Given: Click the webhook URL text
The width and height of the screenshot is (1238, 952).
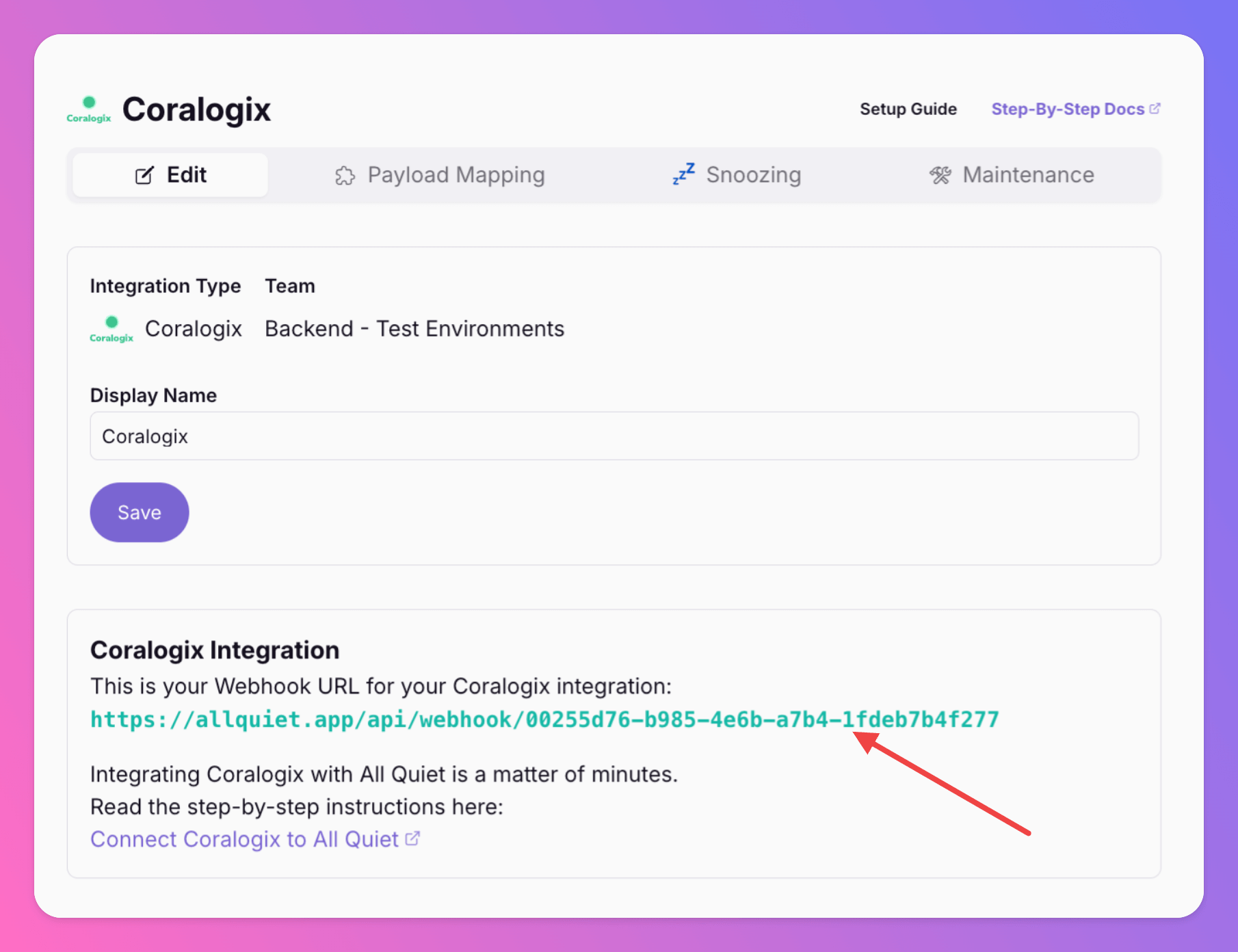Looking at the screenshot, I should 544,719.
